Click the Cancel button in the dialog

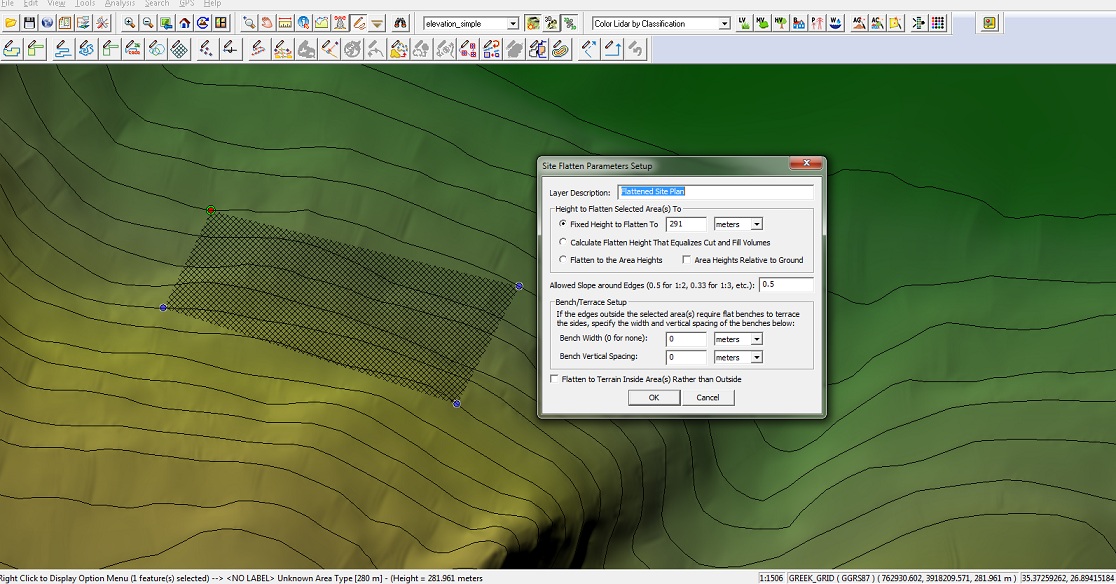(708, 397)
